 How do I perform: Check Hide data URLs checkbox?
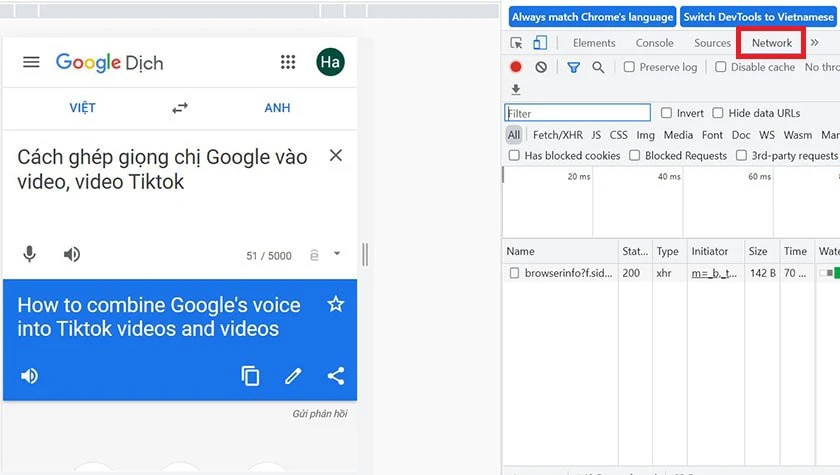(718, 113)
